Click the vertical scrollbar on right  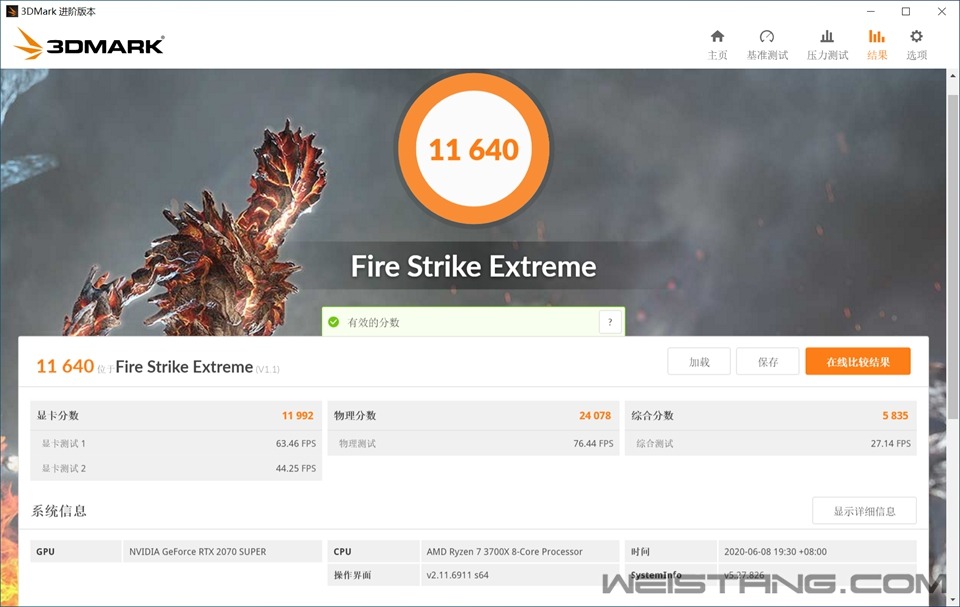click(x=952, y=300)
